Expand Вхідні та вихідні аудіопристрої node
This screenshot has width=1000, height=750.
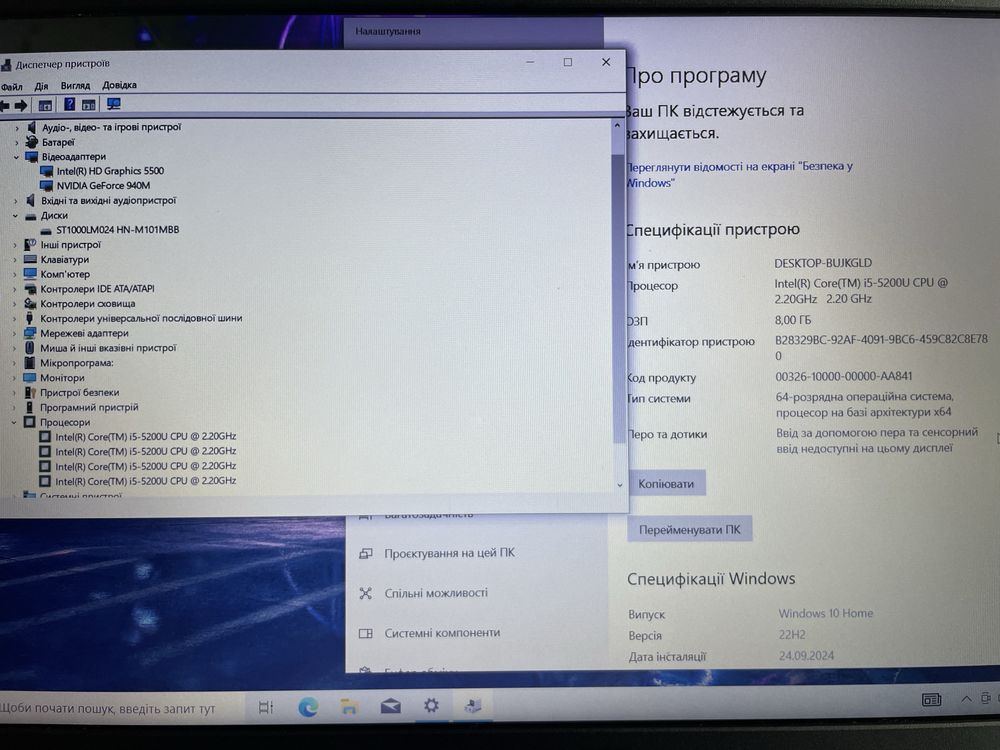[16, 201]
